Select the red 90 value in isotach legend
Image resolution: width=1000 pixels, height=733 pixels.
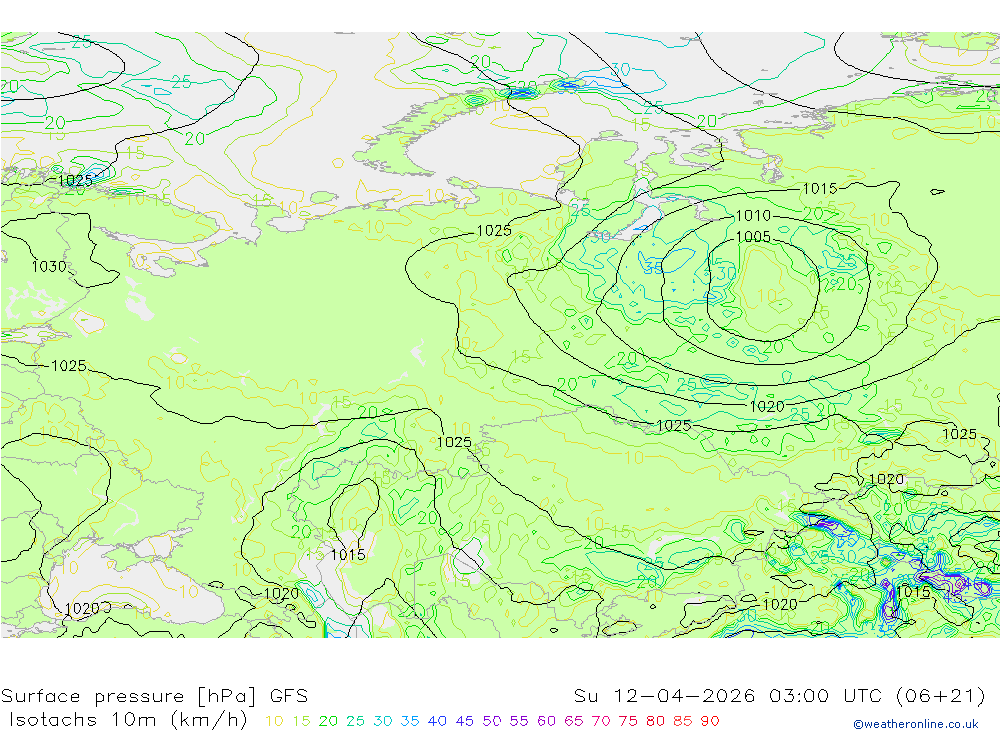710,721
